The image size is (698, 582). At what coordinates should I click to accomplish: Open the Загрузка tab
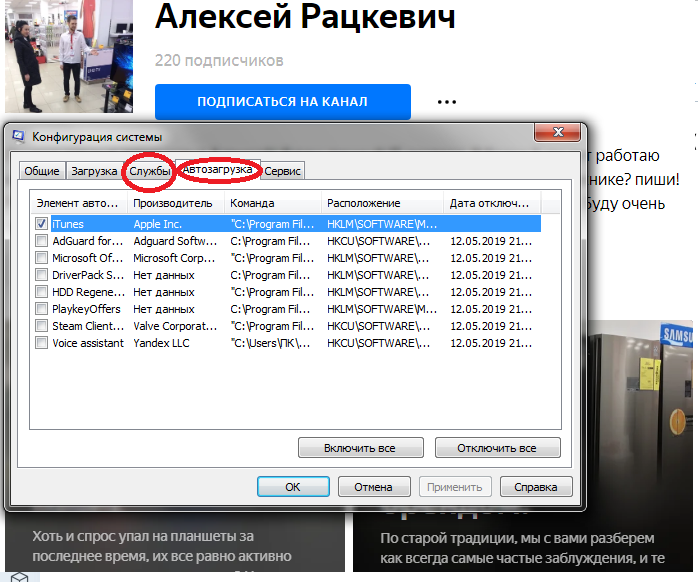click(94, 171)
